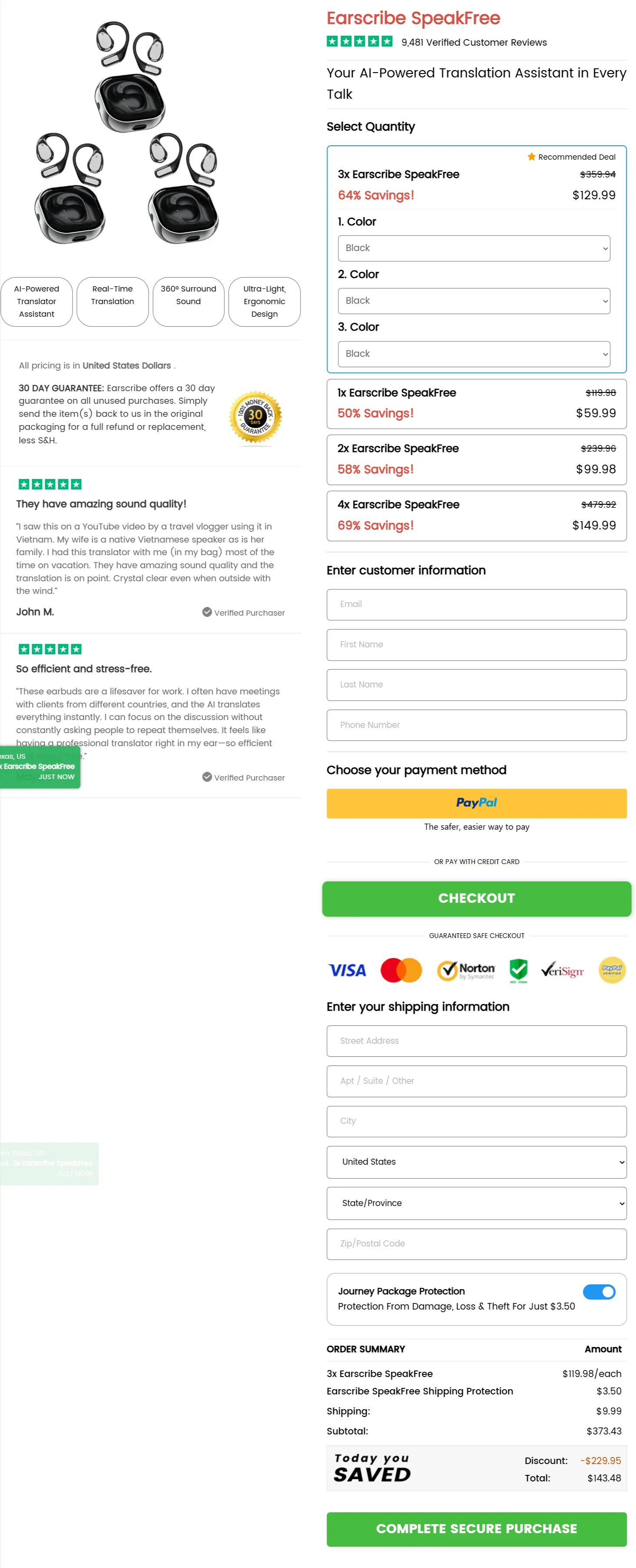Viewport: 636px width, 1568px height.
Task: Open the 1. Color dropdown
Action: click(x=473, y=248)
